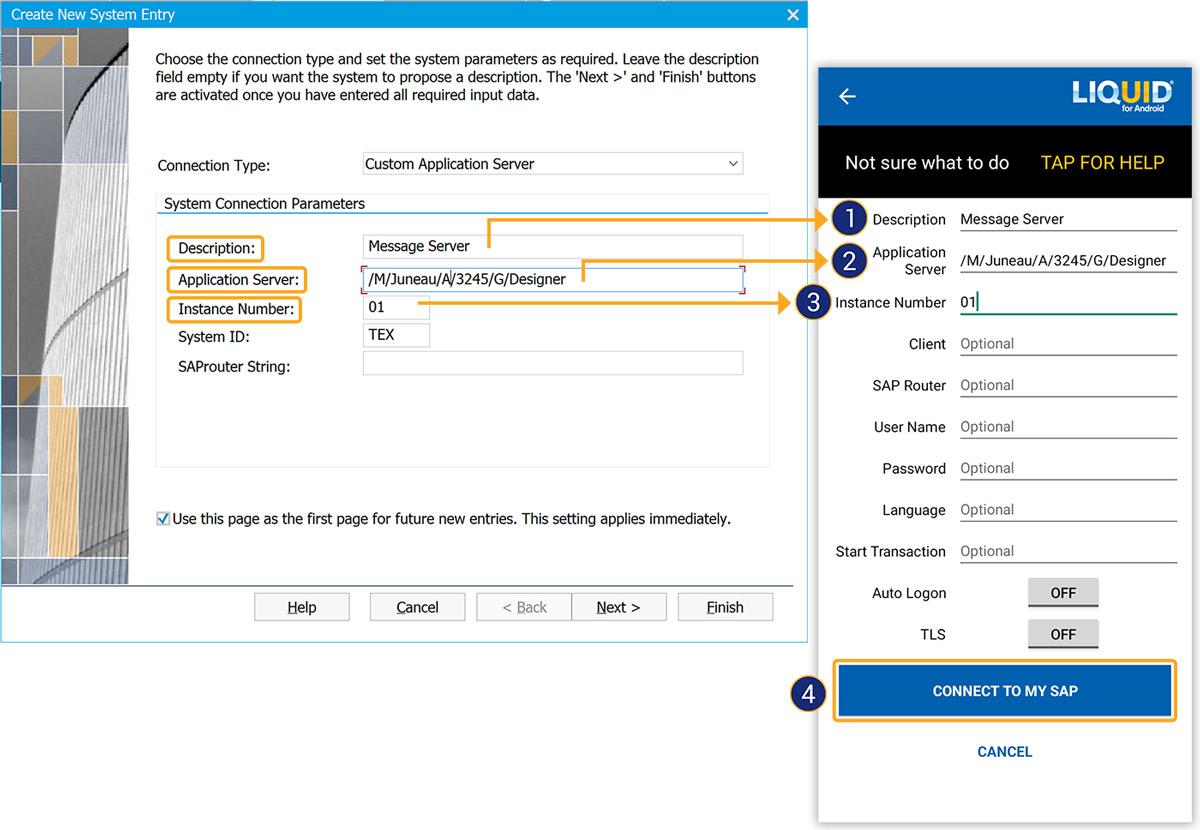Screen dimensions: 1200x830
Task: Toggle the TLS switch
Action: [x=1063, y=634]
